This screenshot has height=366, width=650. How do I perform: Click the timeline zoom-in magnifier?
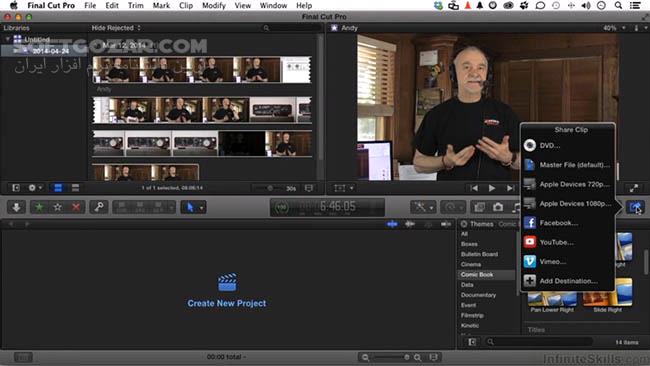point(417,357)
